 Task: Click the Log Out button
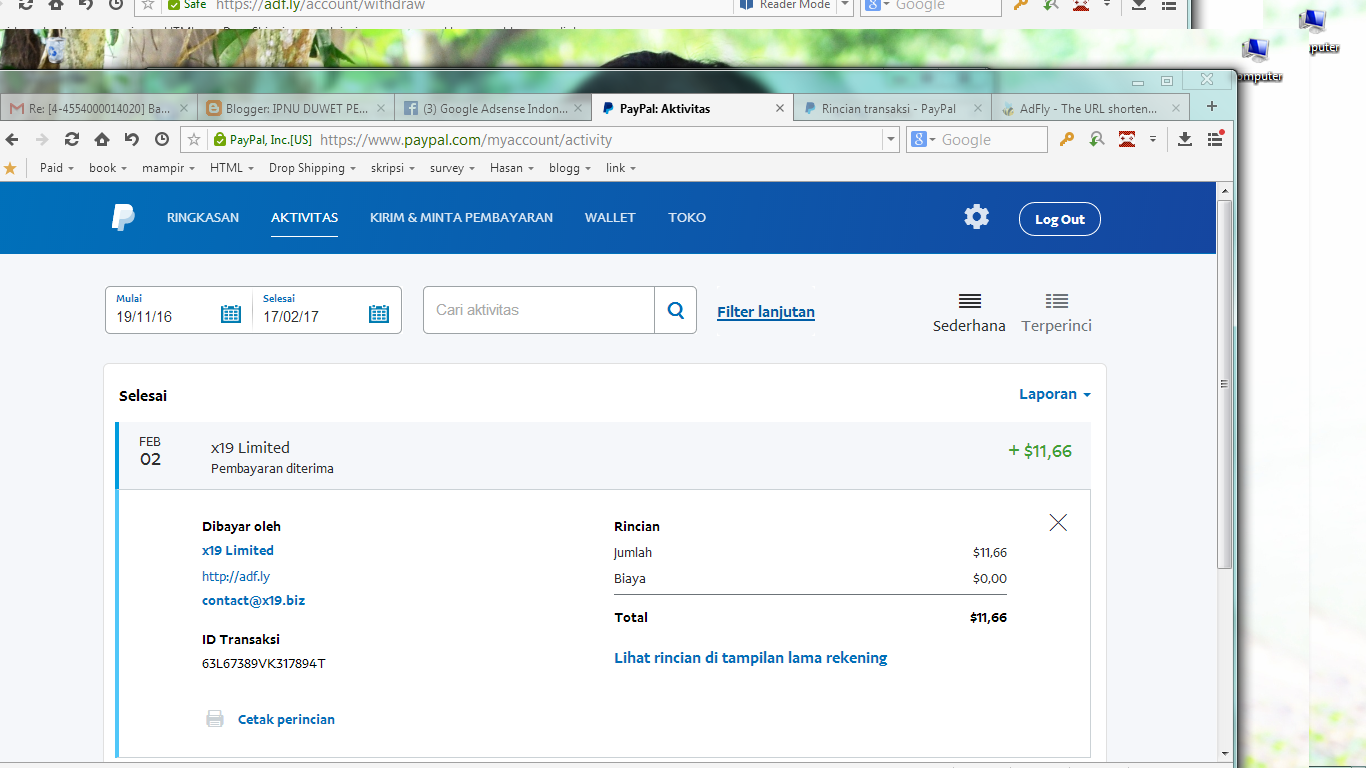pyautogui.click(x=1059, y=219)
